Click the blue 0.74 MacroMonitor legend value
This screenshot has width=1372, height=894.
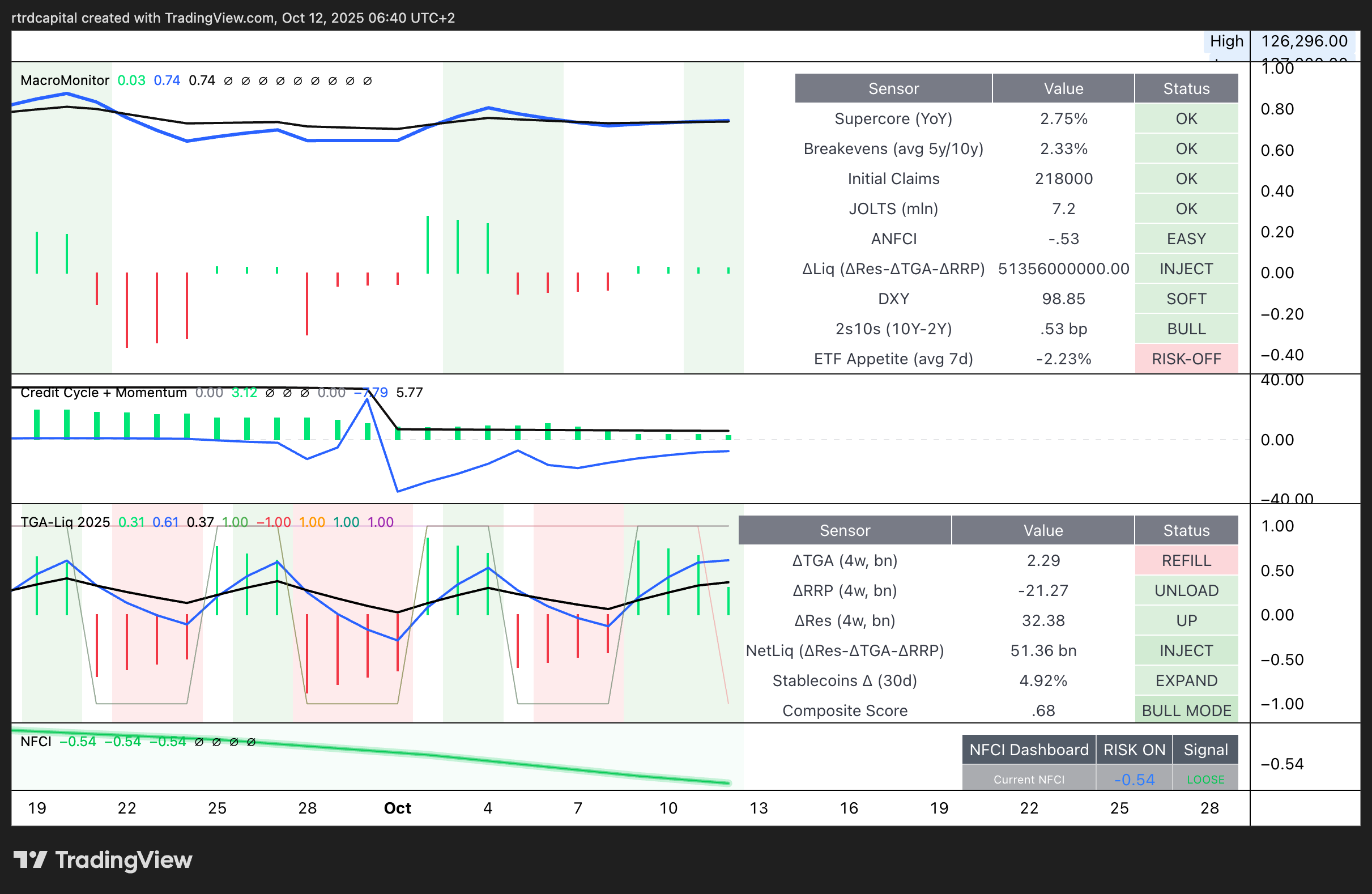(x=167, y=80)
